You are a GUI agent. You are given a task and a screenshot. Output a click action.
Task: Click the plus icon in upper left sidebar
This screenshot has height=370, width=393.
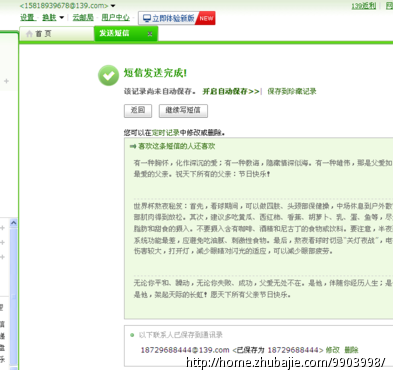pyautogui.click(x=6, y=81)
